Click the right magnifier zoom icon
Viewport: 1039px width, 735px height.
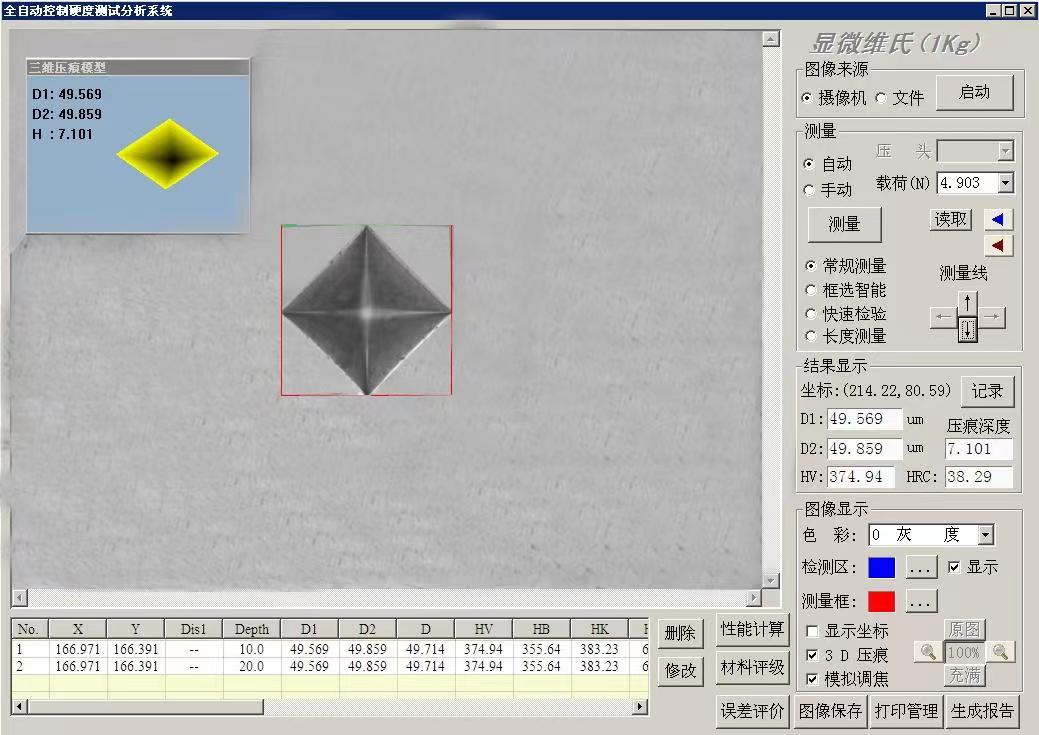(999, 652)
